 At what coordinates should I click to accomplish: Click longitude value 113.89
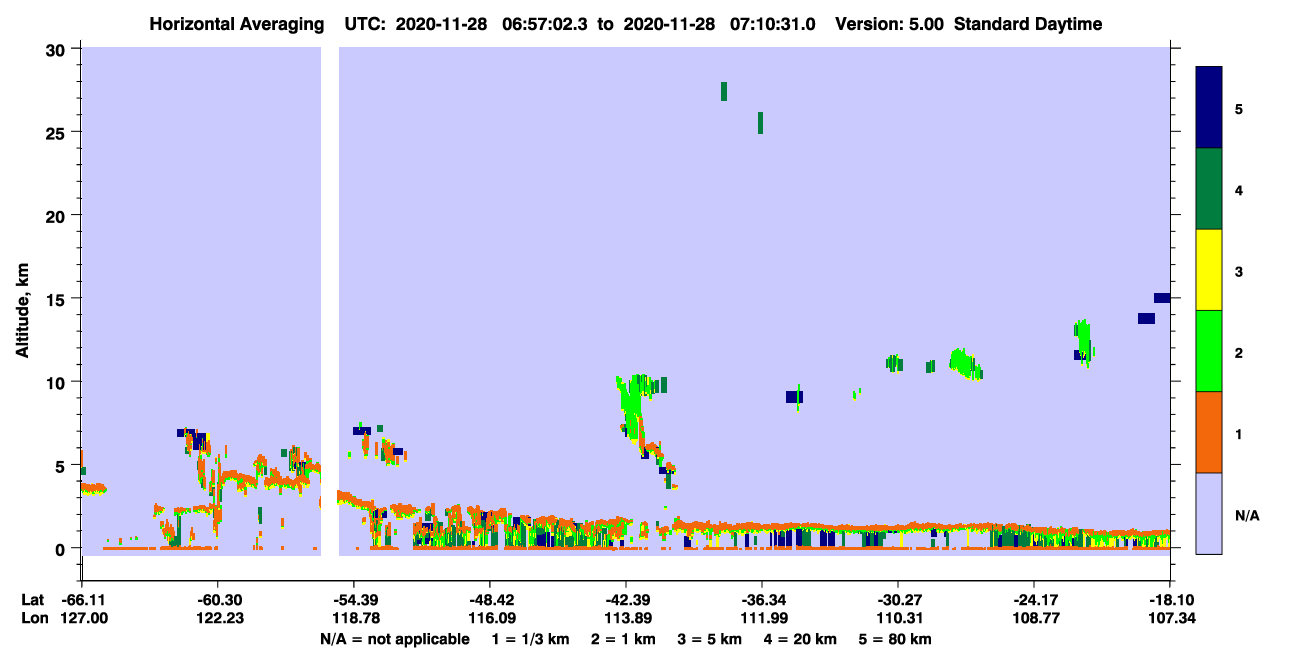(x=626, y=618)
